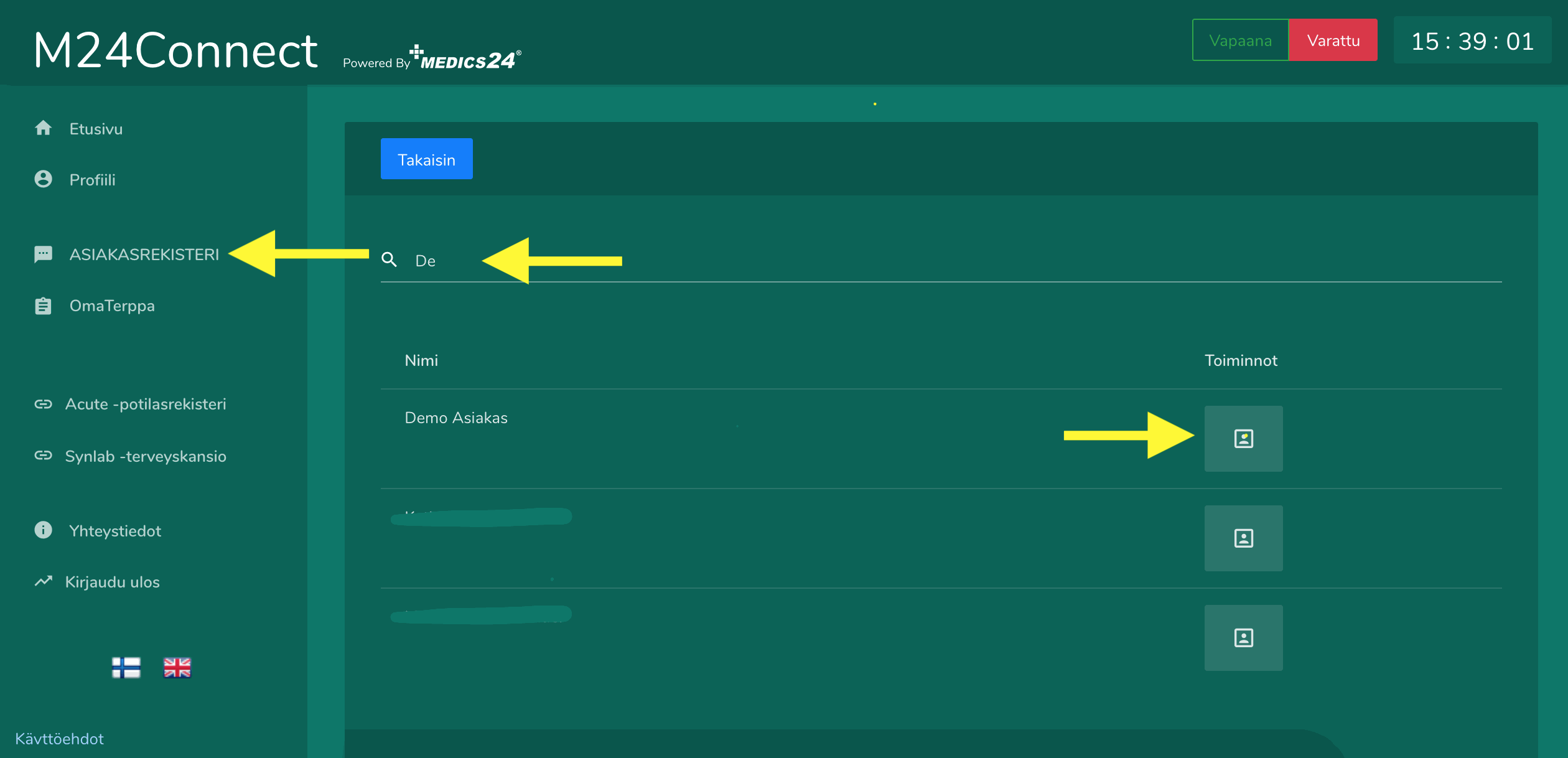Select ASIAKASREKISTERI in sidebar
This screenshot has height=758, width=1568.
[144, 255]
